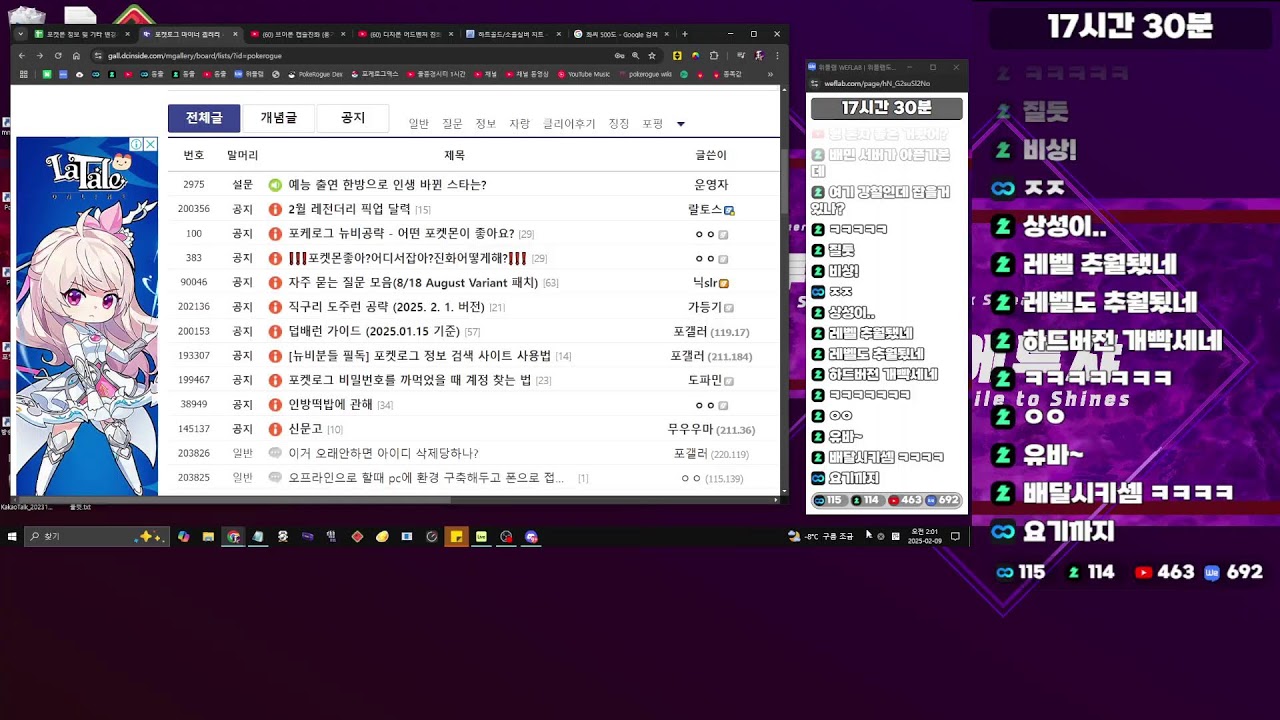Open the apps grid in bookmarks bar

click(22, 74)
